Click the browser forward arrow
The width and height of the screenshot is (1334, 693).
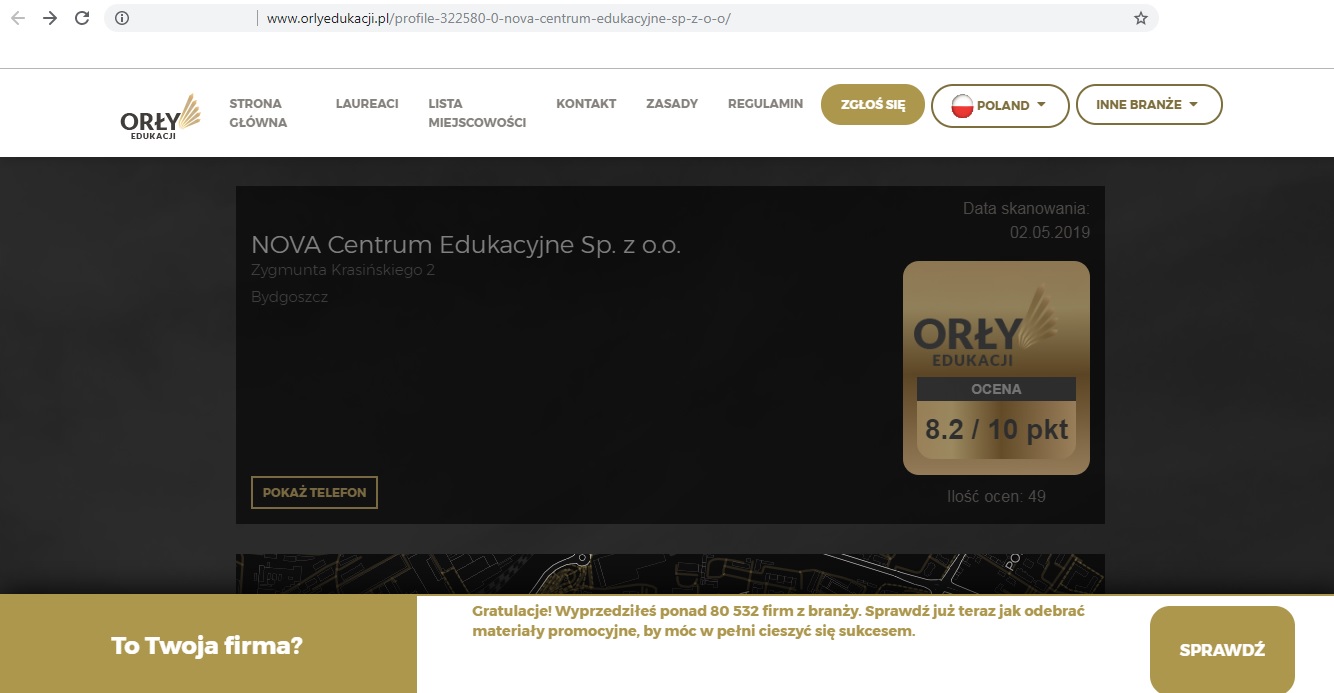50,18
